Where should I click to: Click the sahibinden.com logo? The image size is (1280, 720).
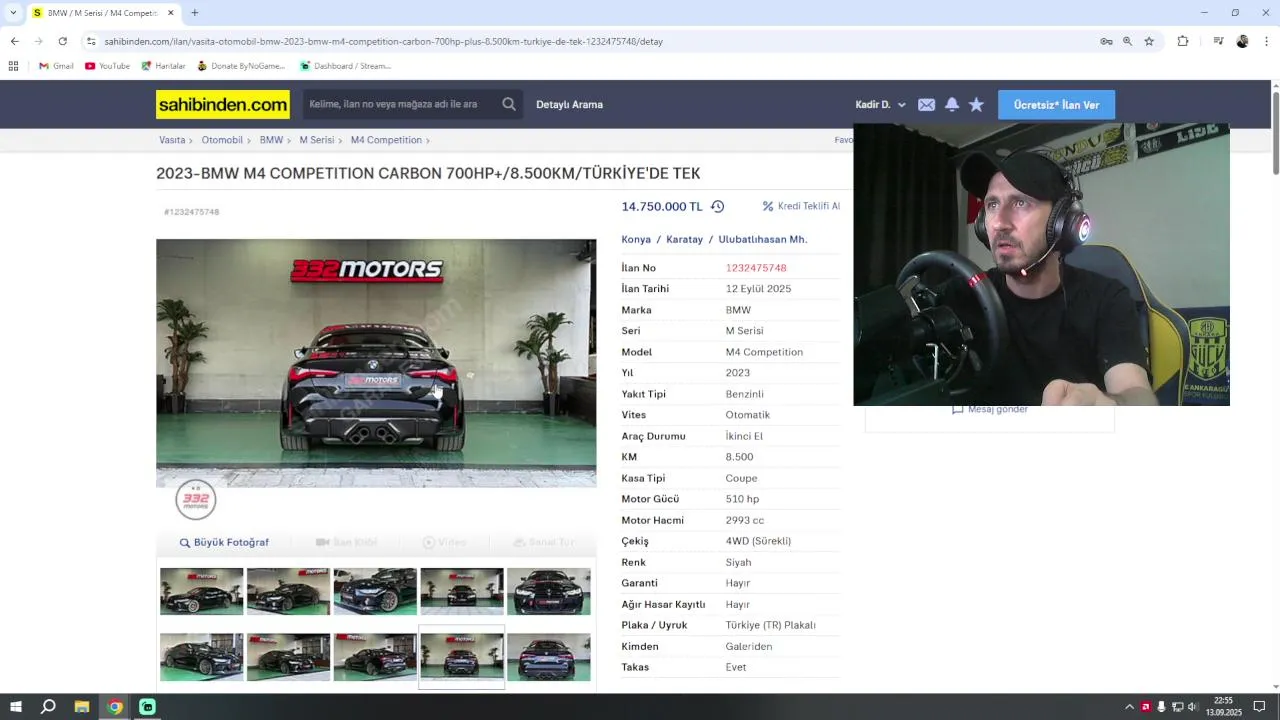(x=223, y=105)
